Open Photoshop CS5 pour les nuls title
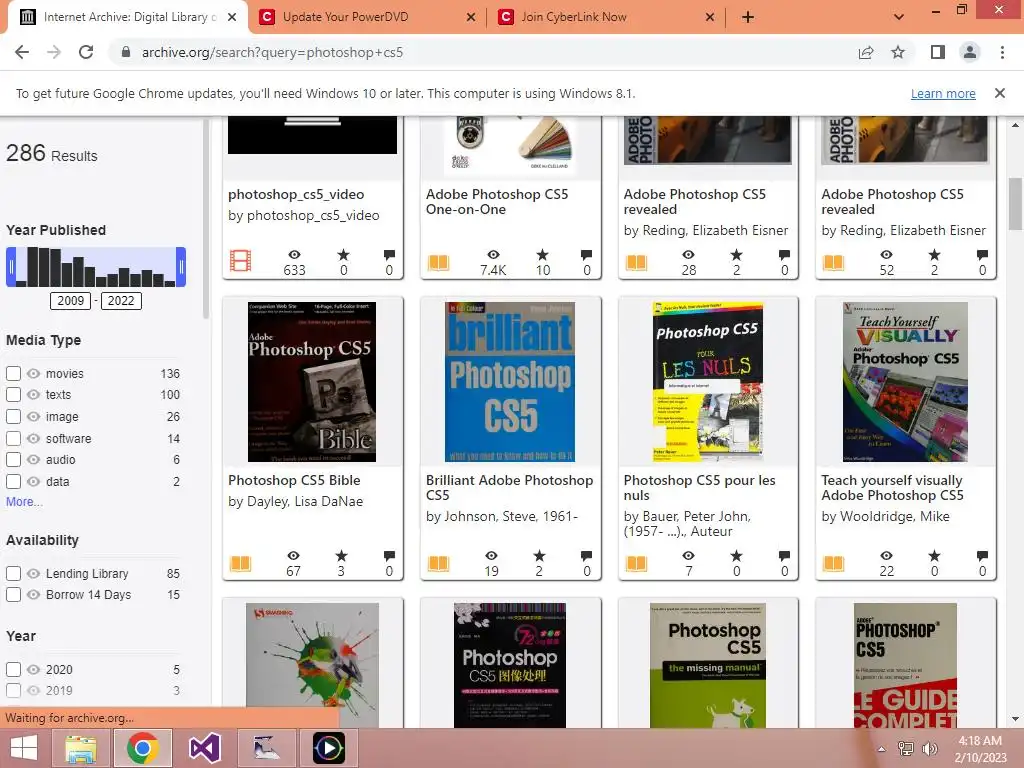 [699, 487]
